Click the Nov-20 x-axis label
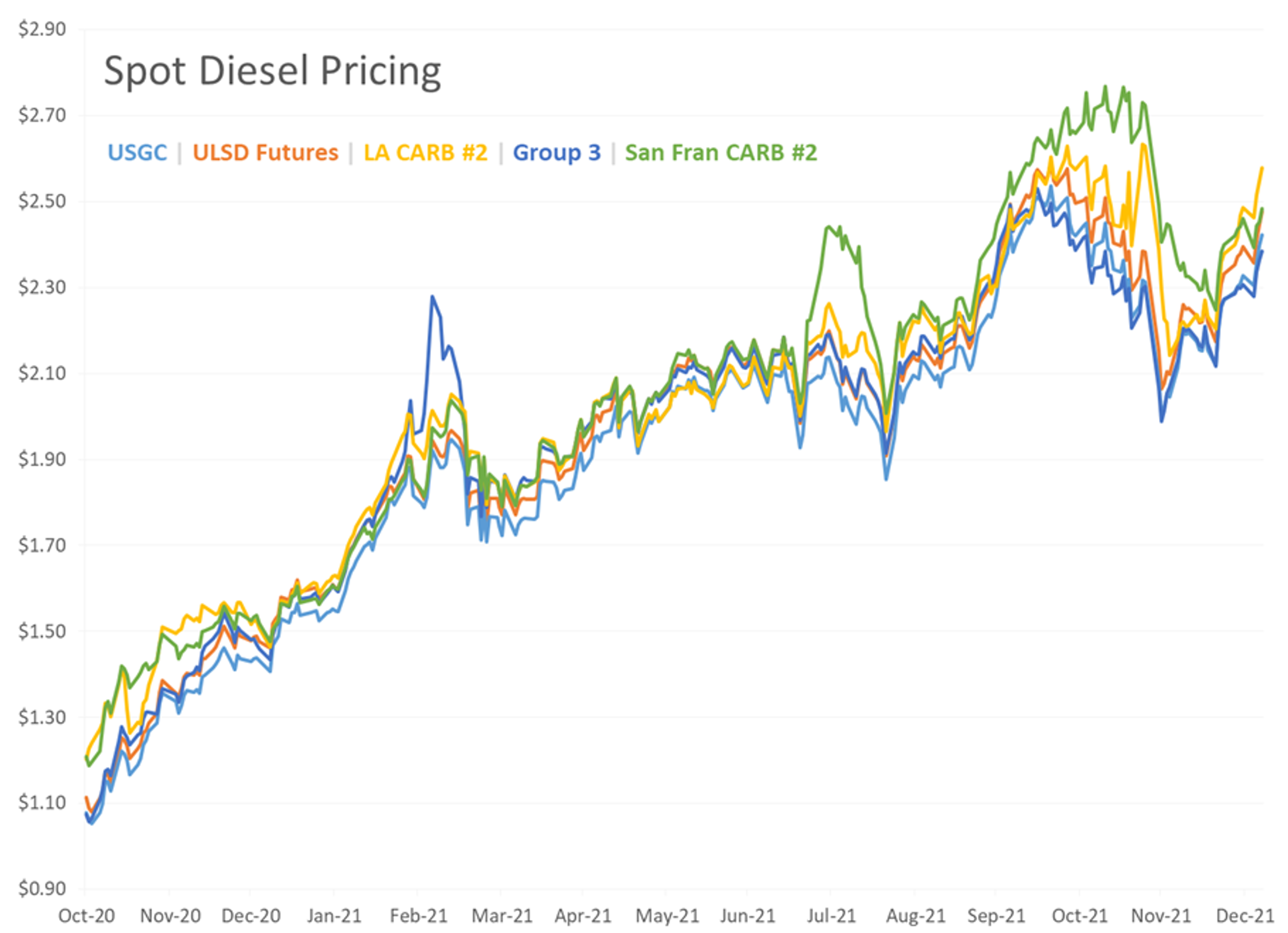Image resolution: width=1288 pixels, height=933 pixels. [170, 916]
